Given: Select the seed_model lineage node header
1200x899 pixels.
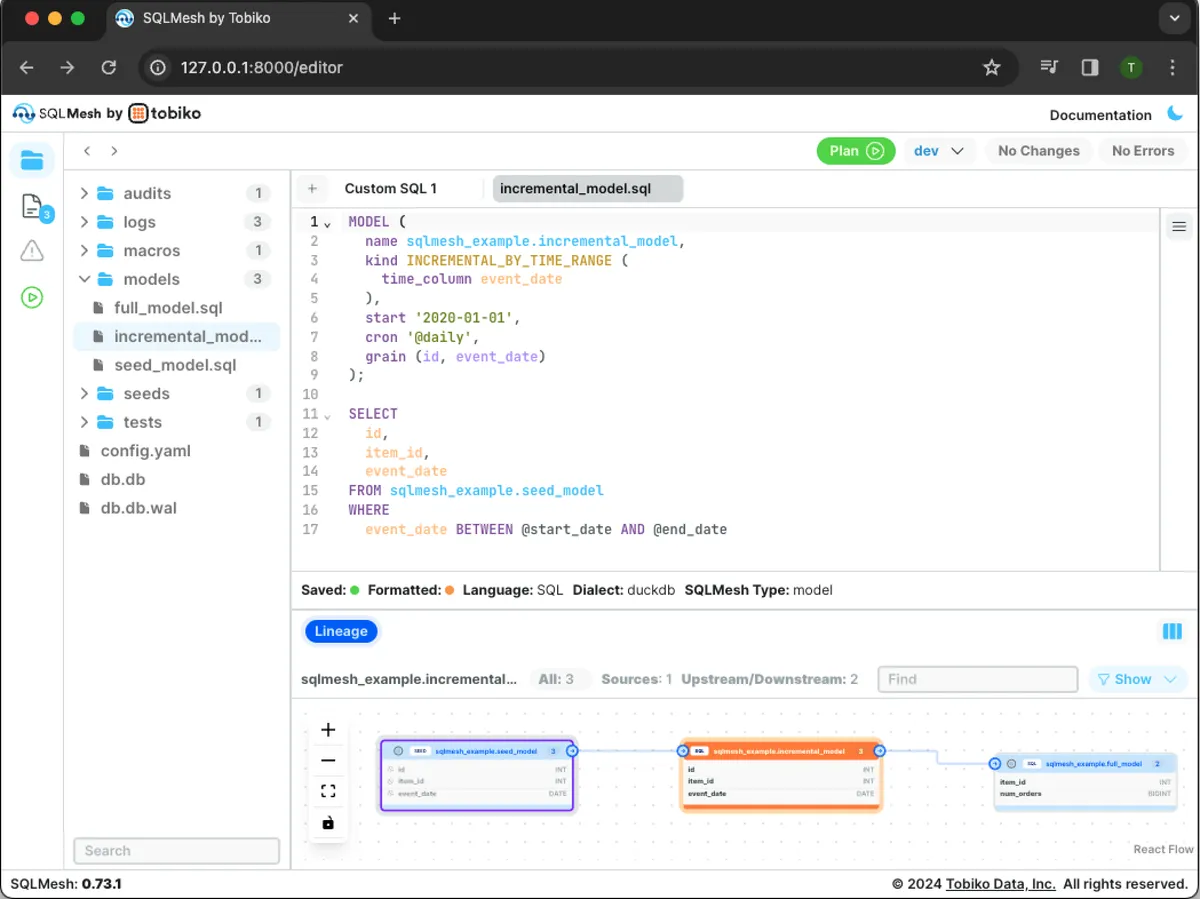Looking at the screenshot, I should pyautogui.click(x=477, y=751).
